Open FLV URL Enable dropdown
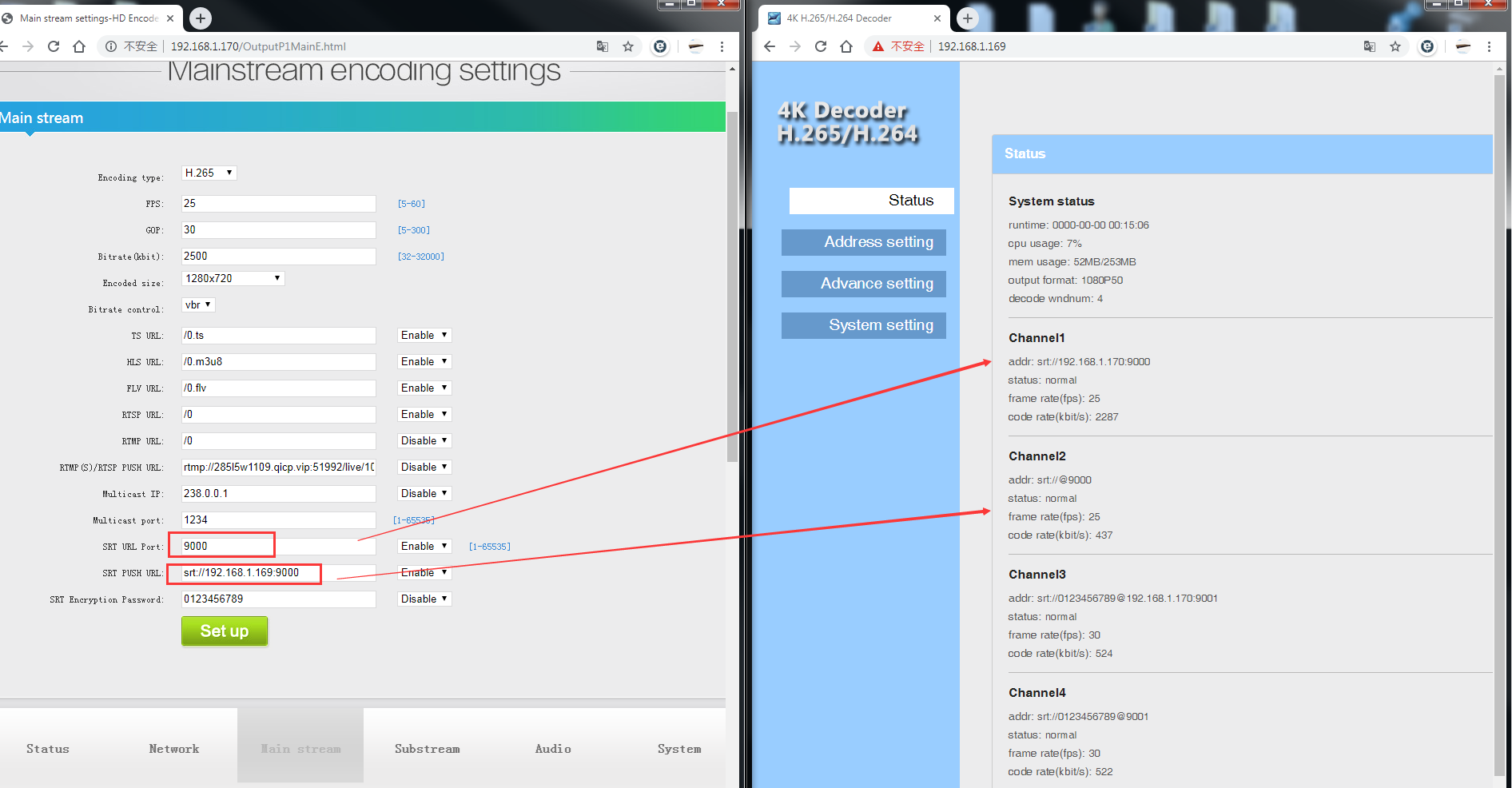1512x788 pixels. [x=424, y=388]
